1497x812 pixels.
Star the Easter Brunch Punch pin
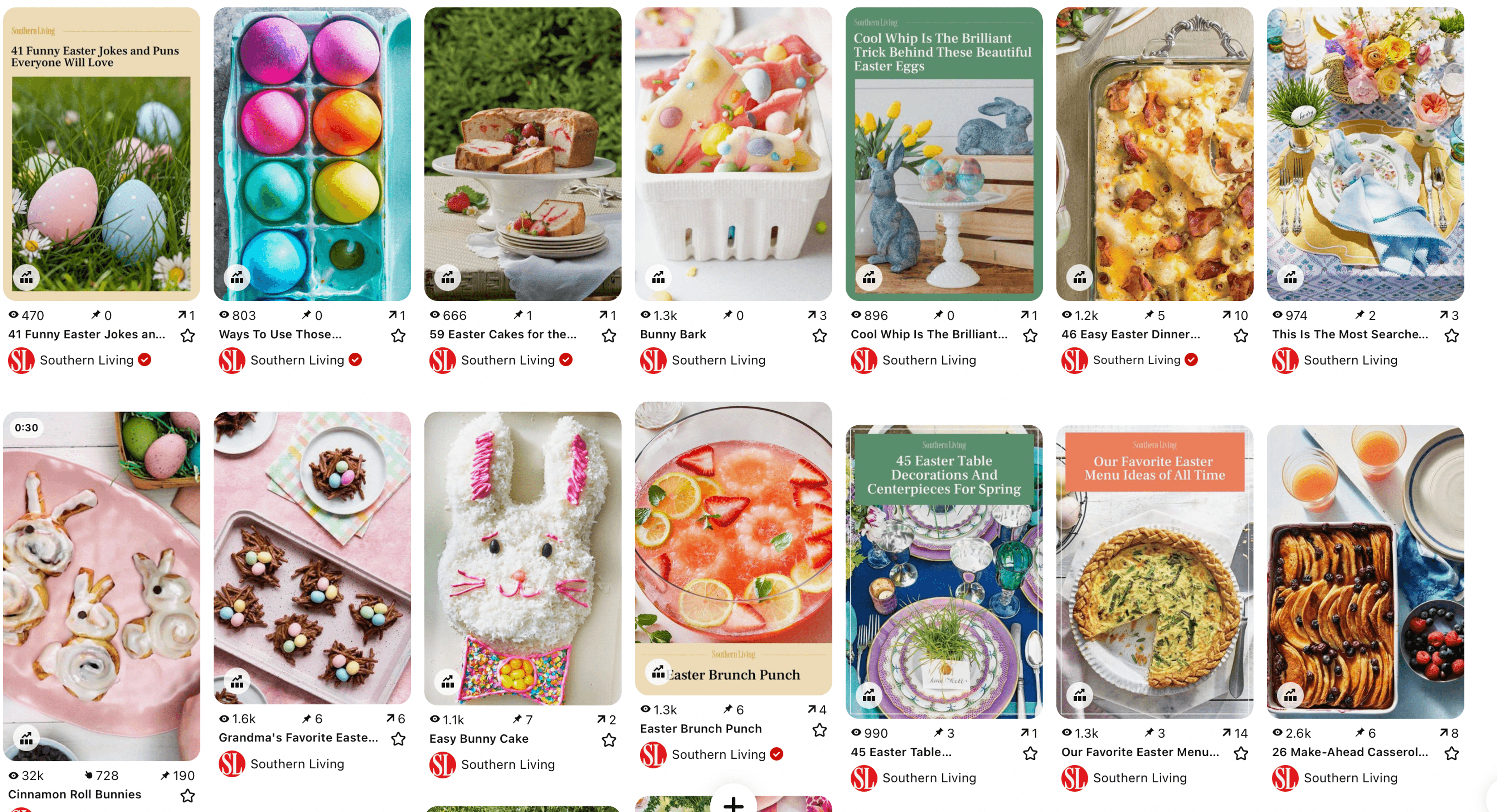coord(819,730)
